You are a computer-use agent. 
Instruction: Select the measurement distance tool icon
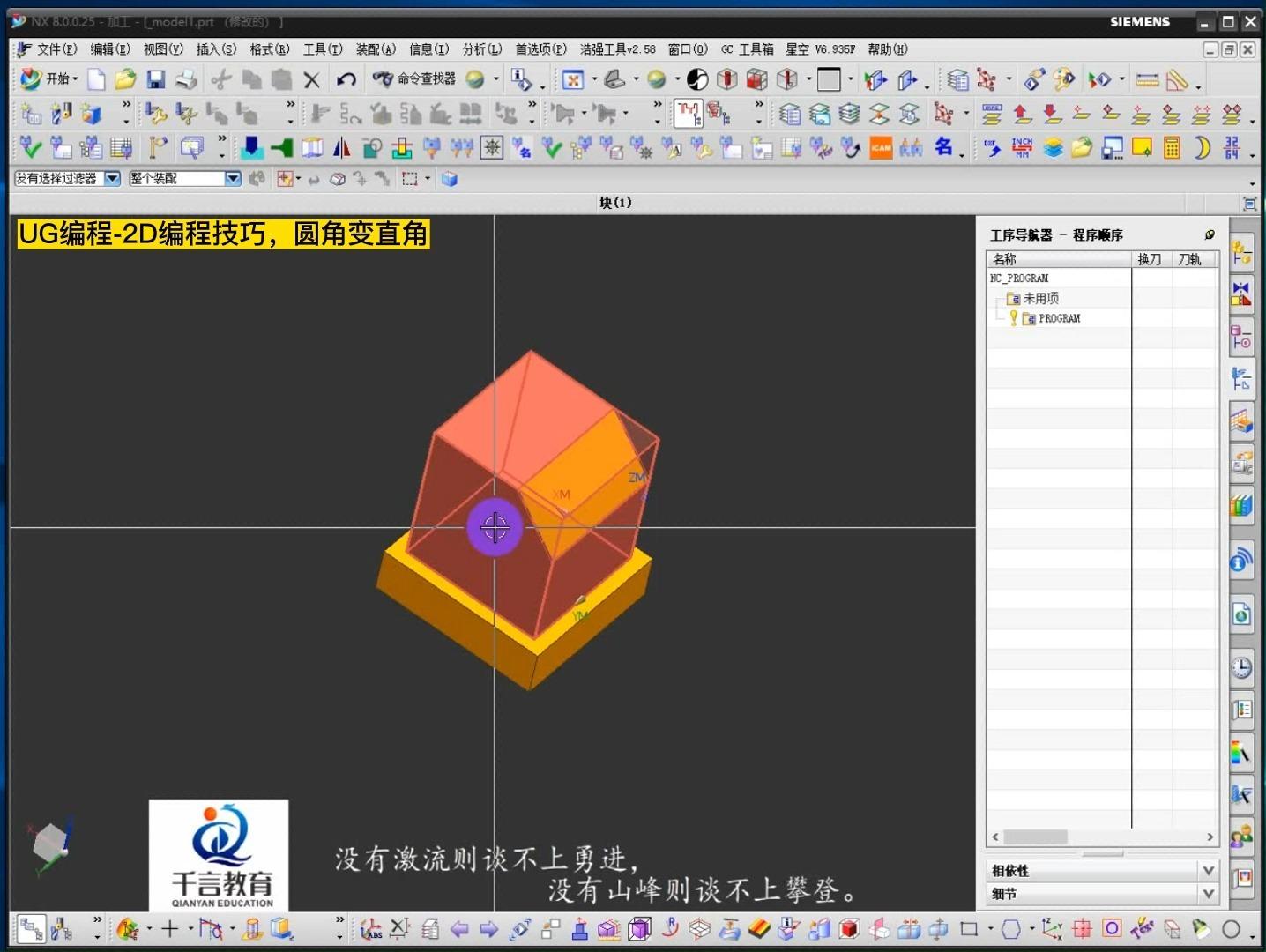[x=1147, y=79]
